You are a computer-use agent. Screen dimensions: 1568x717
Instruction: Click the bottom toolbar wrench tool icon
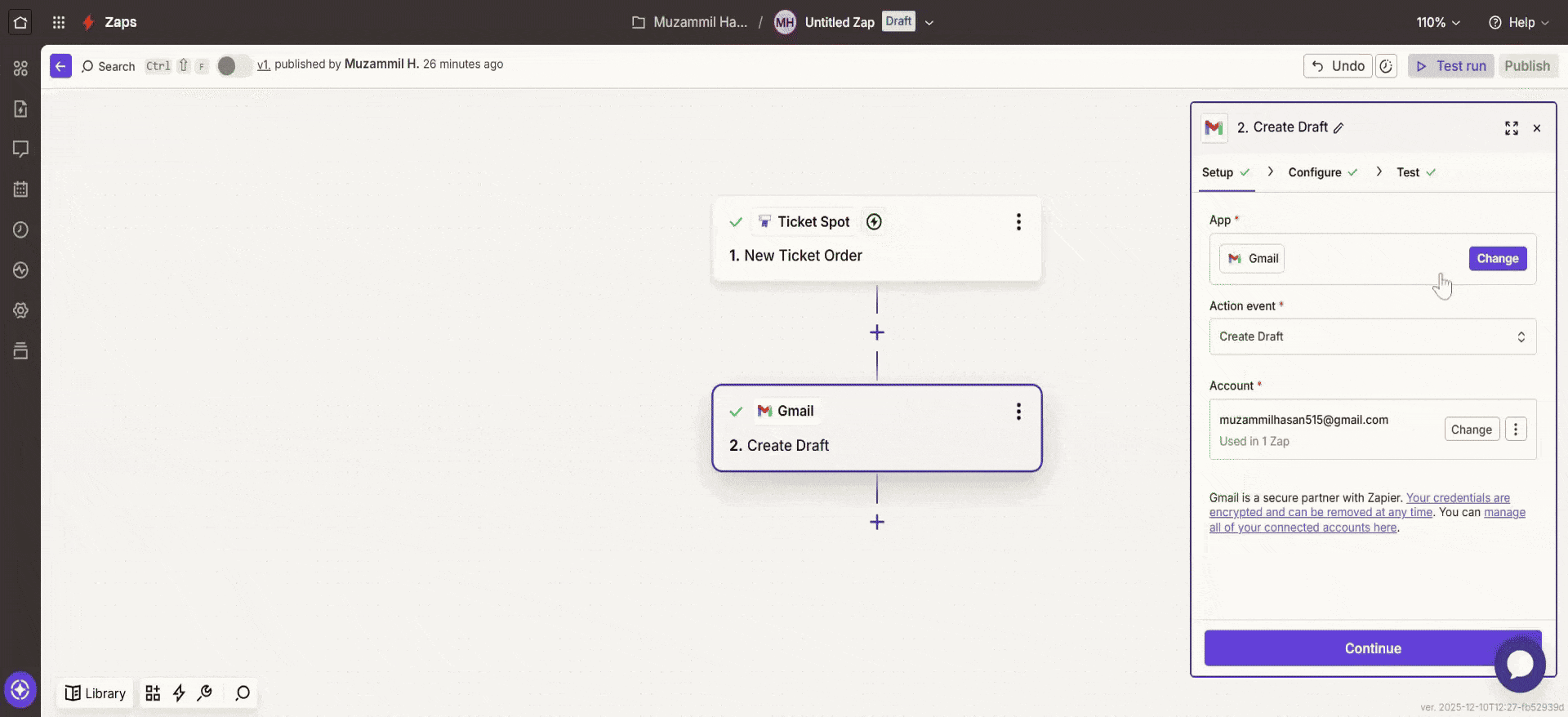(205, 693)
